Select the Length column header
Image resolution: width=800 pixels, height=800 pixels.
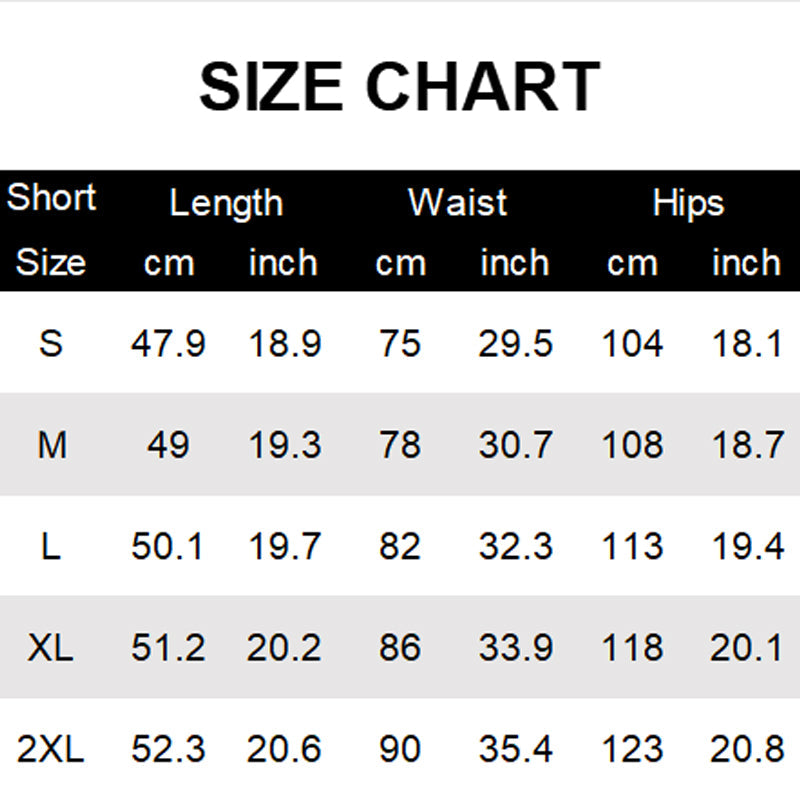(x=226, y=203)
